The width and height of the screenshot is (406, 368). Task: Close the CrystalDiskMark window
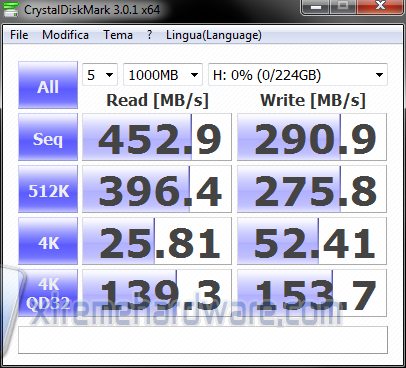(x=380, y=7)
